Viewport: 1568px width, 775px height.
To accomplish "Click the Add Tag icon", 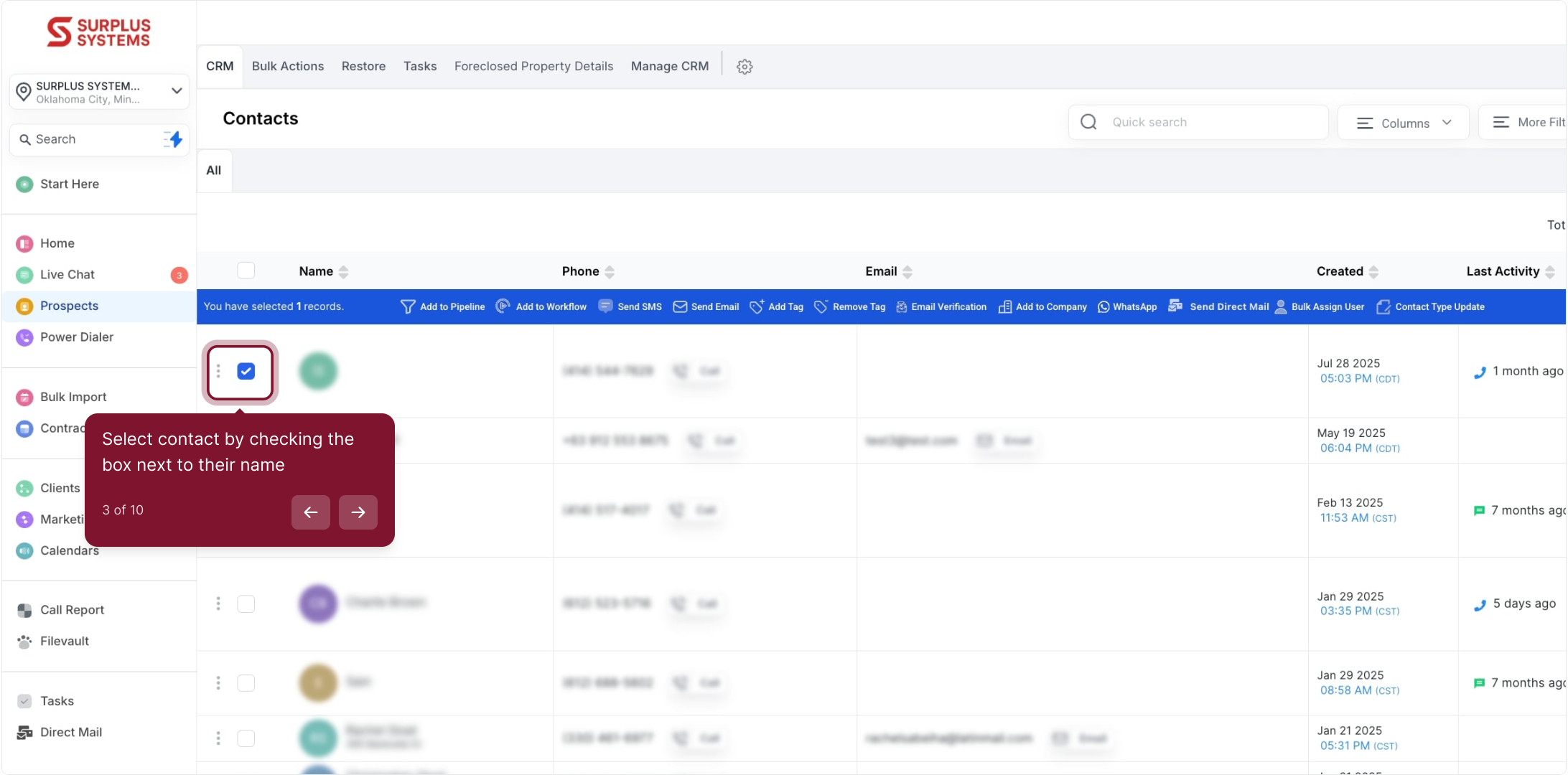I will tap(757, 306).
